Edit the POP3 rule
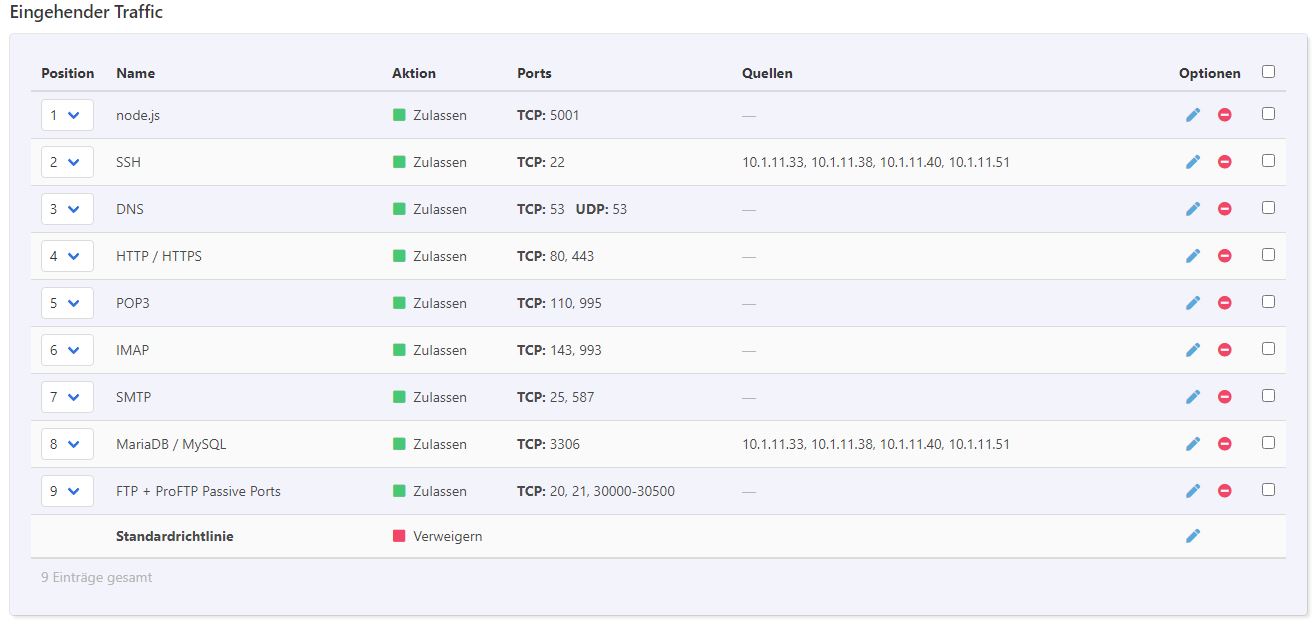Image resolution: width=1316 pixels, height=626 pixels. point(1192,303)
